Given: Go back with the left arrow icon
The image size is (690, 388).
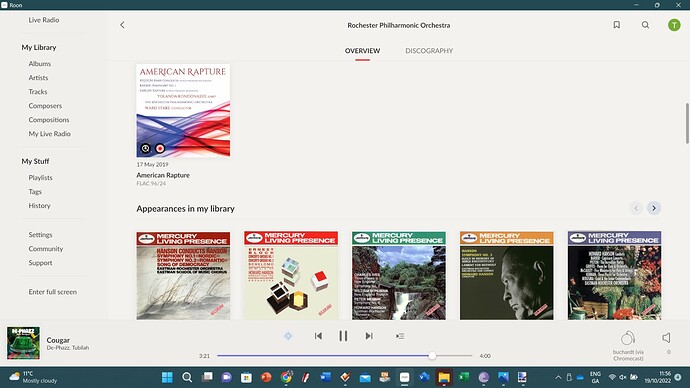Looking at the screenshot, I should coord(122,25).
